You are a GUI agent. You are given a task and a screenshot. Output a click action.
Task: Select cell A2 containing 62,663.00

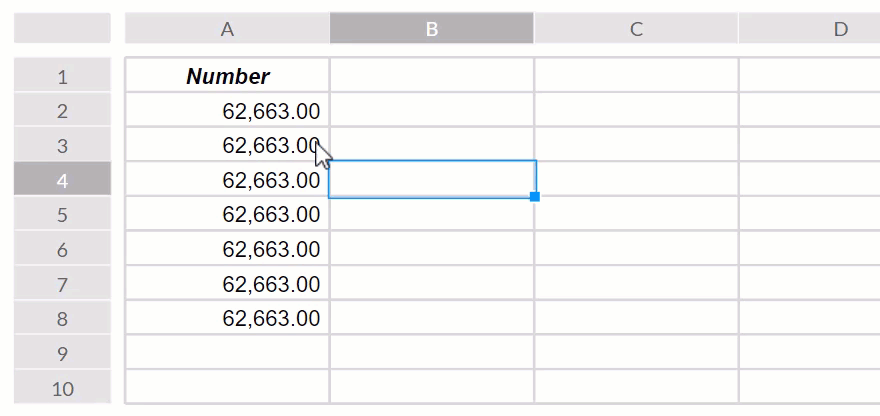pyautogui.click(x=227, y=111)
